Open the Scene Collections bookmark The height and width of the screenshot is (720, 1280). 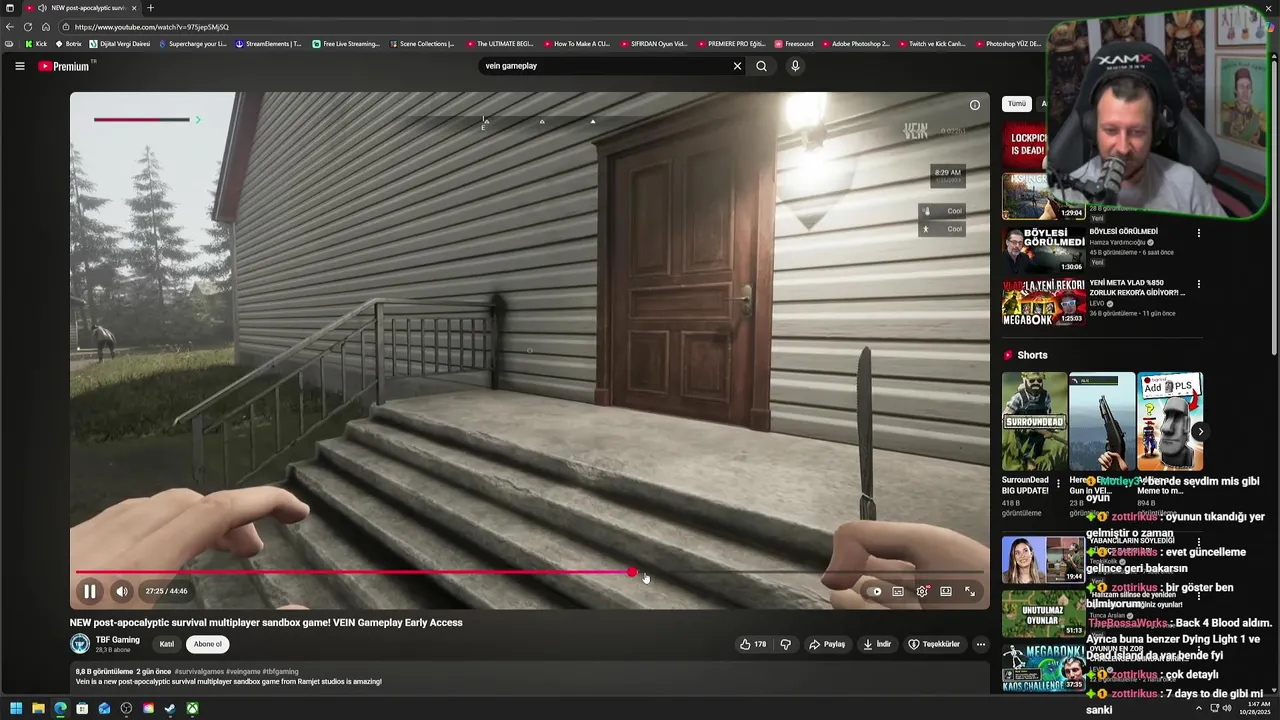pos(422,44)
